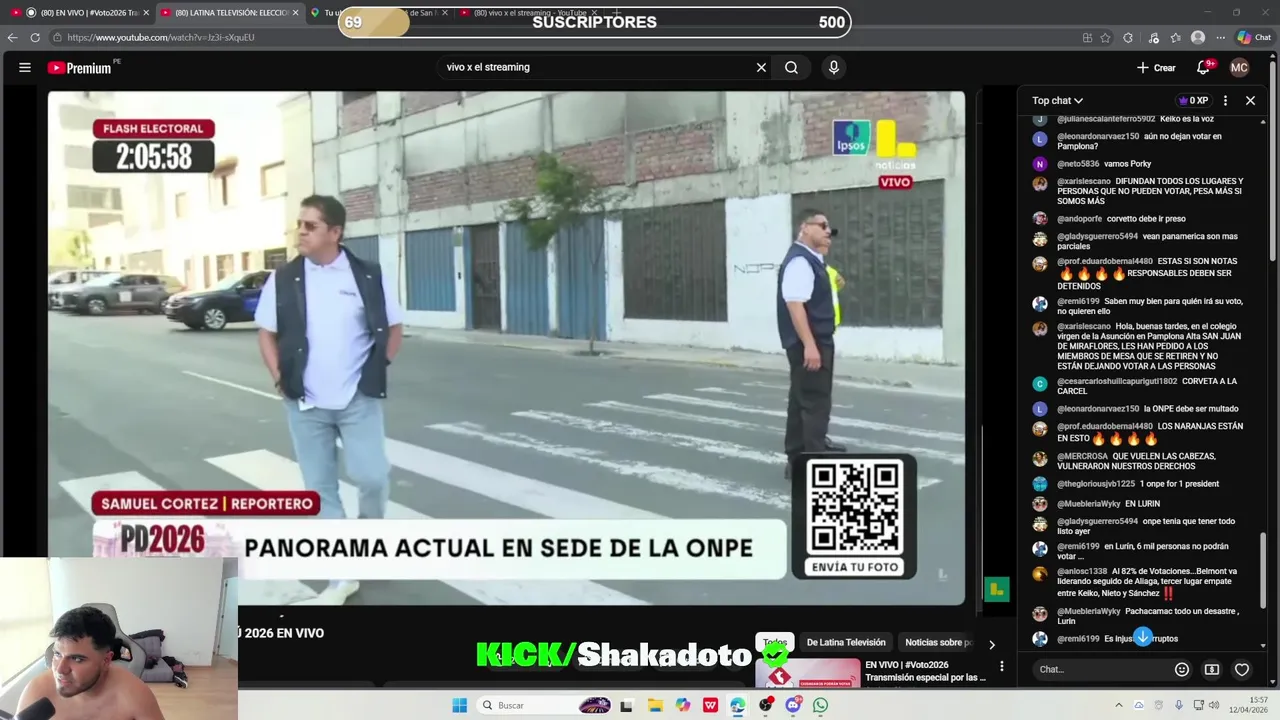Open the browser profile icon
The image size is (1280, 720).
tap(1198, 37)
